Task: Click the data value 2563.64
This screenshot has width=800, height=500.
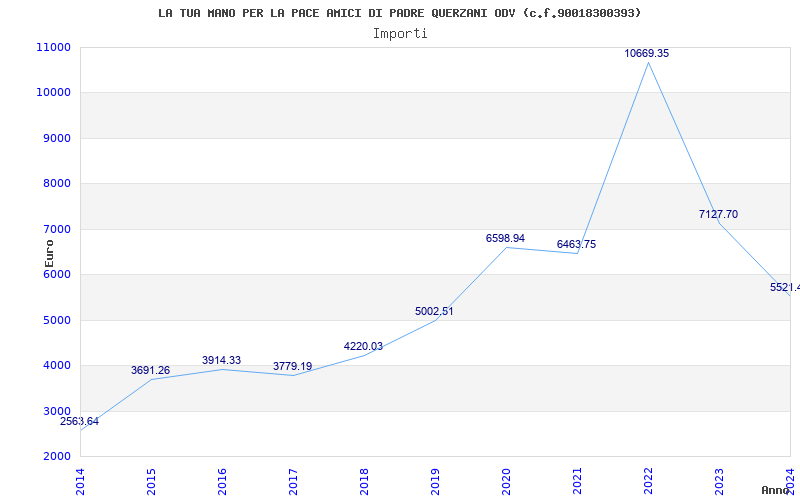Action: (x=79, y=422)
